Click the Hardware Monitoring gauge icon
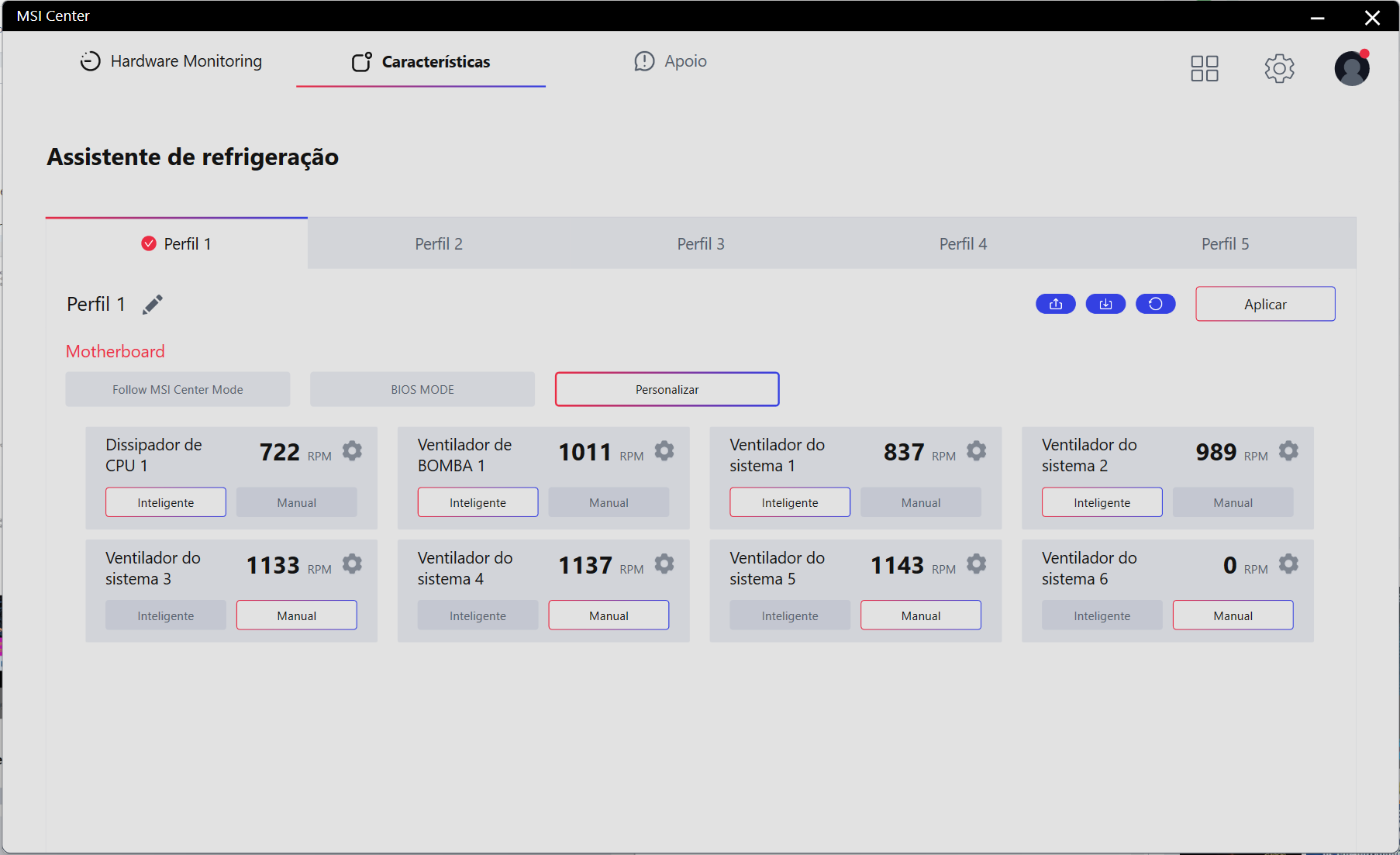This screenshot has width=1400, height=855. (91, 61)
